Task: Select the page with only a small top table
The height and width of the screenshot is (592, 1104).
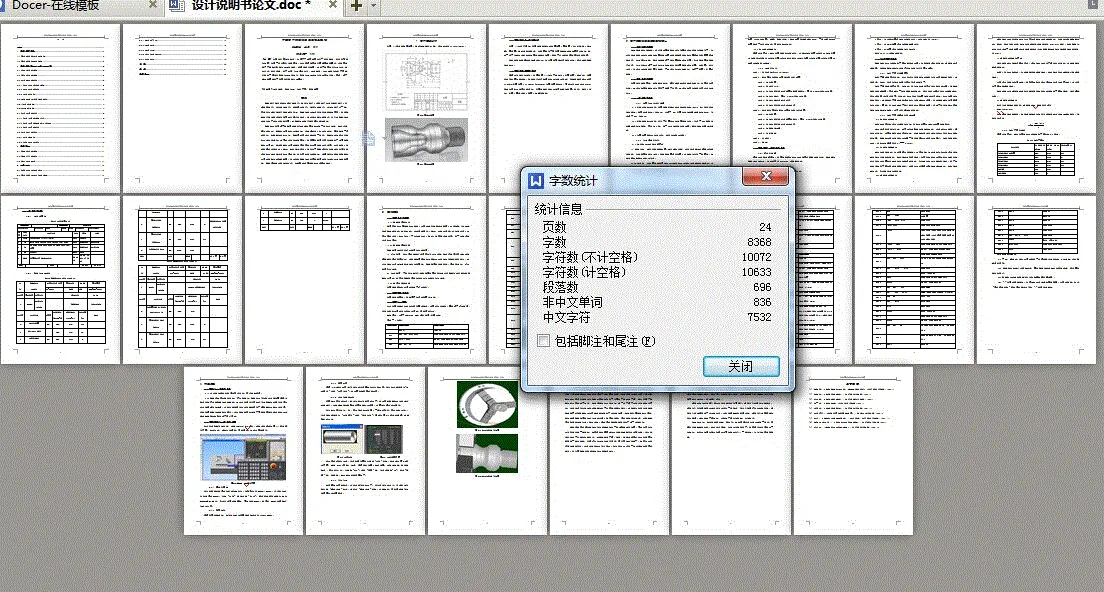Action: coord(304,279)
